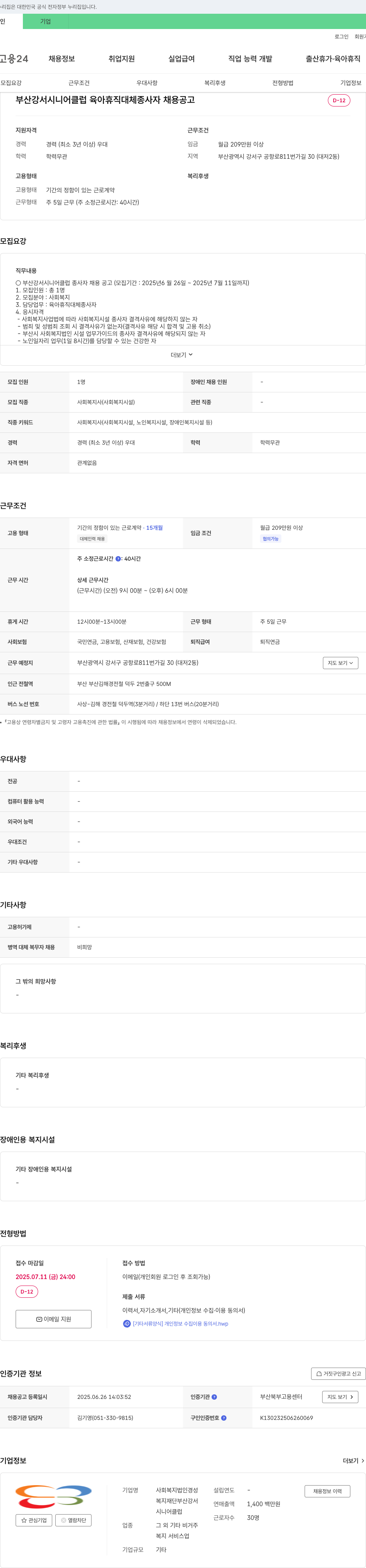The image size is (366, 1568).
Task: Click contact 김기영(051-330-9815)
Action: pos(105,1418)
